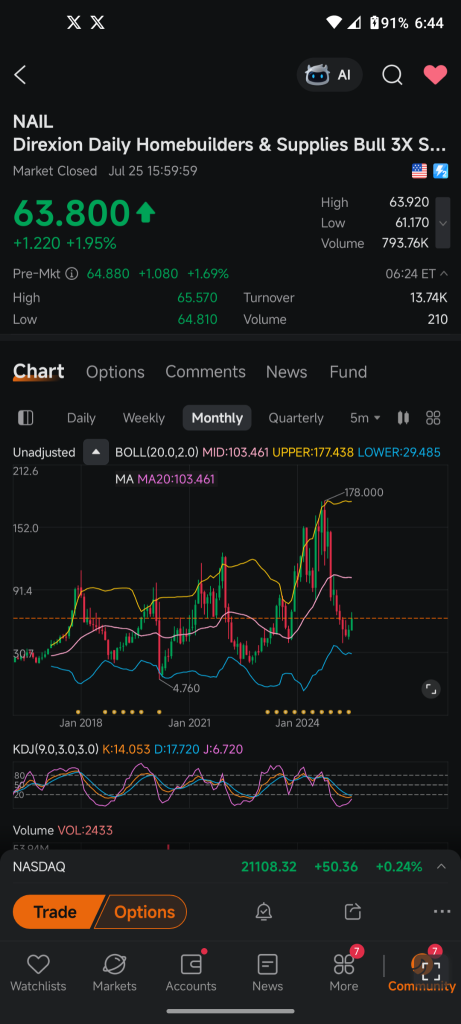Tap the Volume 793.76K value

click(x=405, y=244)
